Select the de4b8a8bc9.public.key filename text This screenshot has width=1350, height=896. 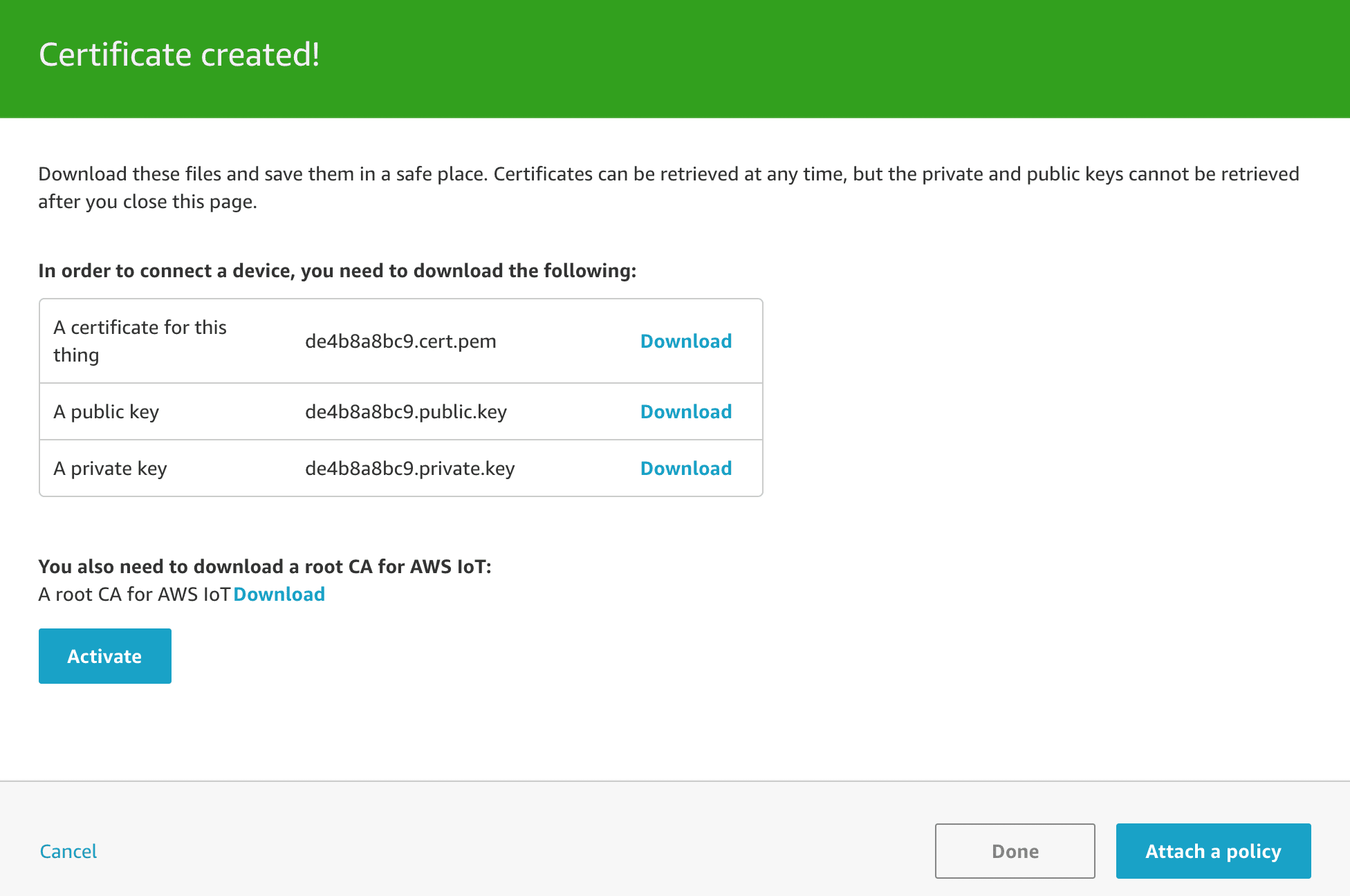[407, 411]
